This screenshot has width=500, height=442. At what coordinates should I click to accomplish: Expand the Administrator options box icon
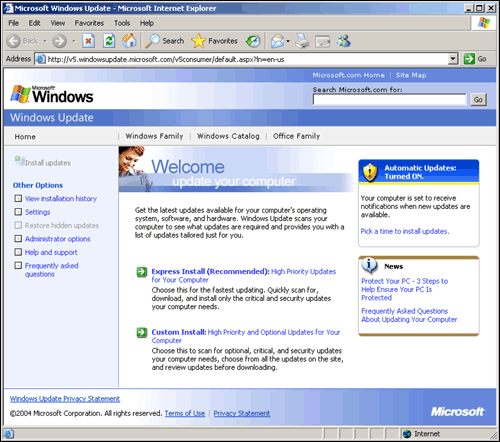(18, 239)
